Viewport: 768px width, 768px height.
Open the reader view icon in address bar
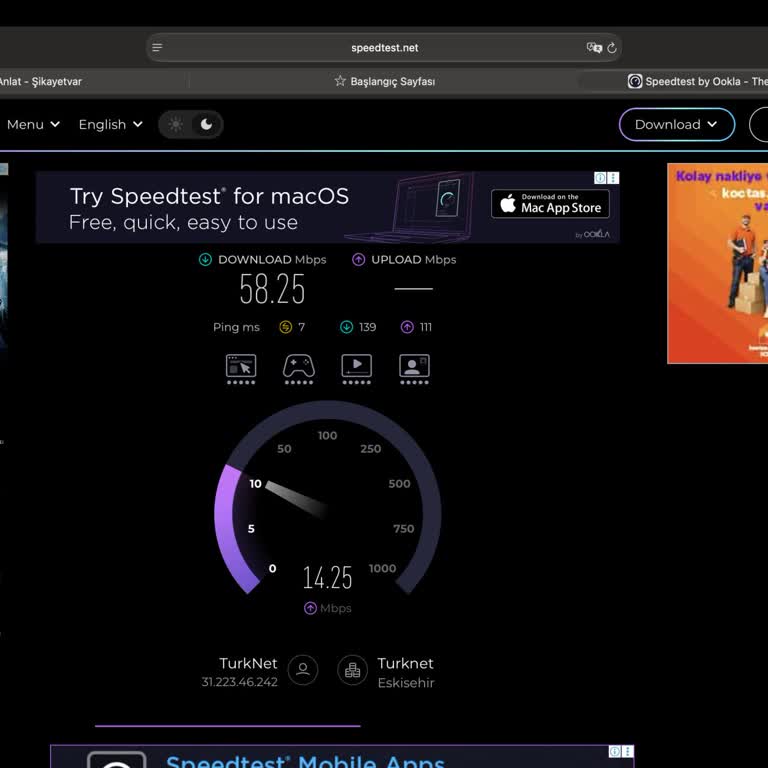pyautogui.click(x=157, y=48)
